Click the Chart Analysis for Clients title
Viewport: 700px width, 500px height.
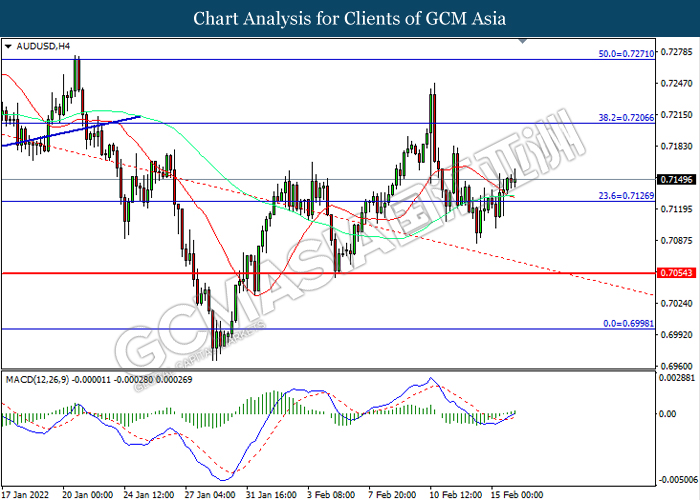[x=350, y=18]
